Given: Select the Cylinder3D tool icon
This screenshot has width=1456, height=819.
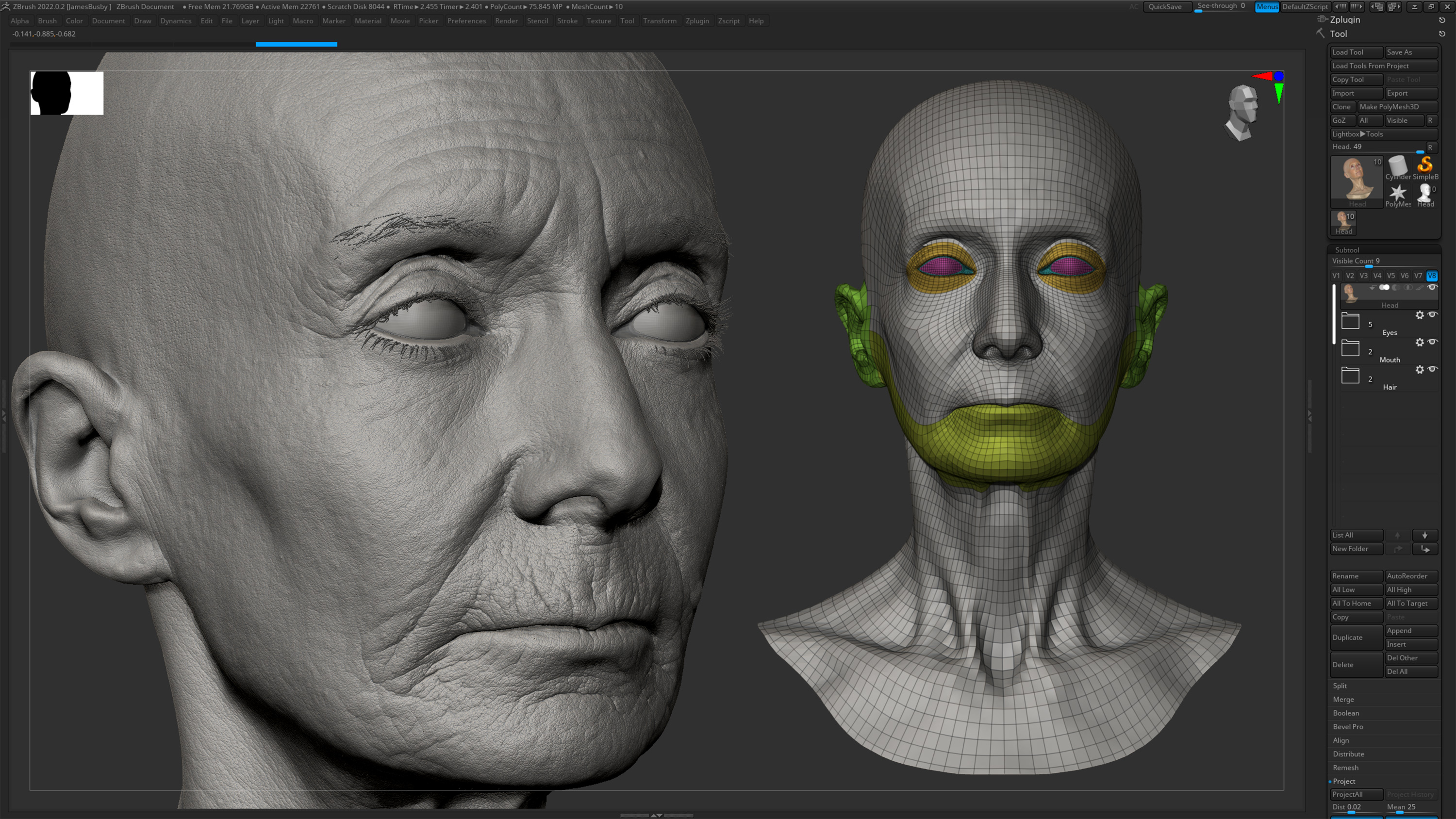Looking at the screenshot, I should 1398,165.
